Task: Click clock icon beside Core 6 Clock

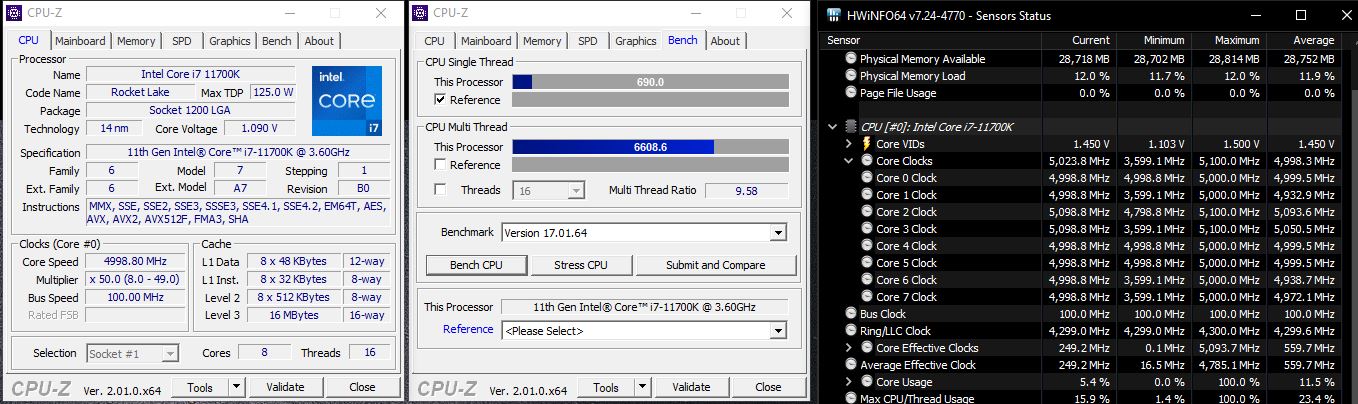Action: [x=866, y=280]
